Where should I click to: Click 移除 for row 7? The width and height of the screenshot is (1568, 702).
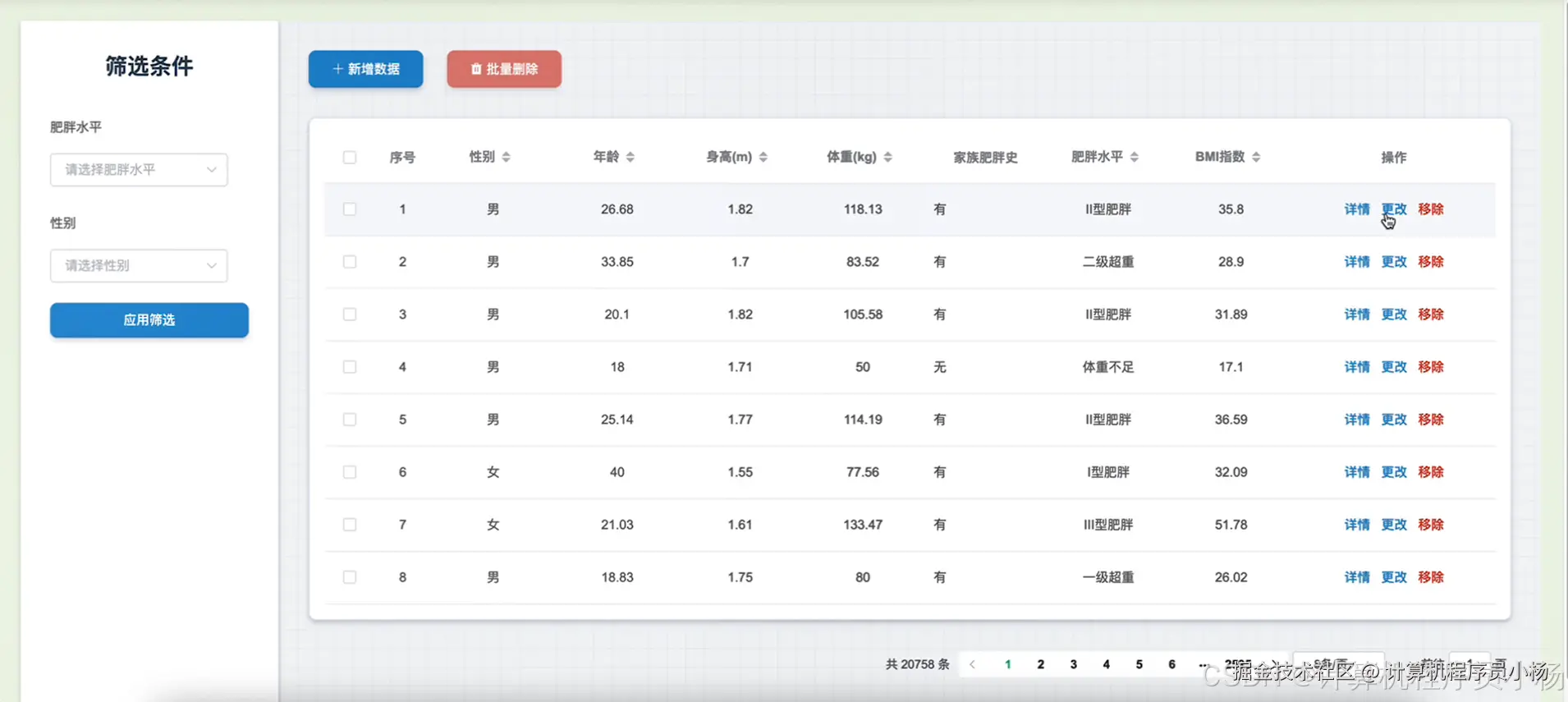click(x=1431, y=525)
